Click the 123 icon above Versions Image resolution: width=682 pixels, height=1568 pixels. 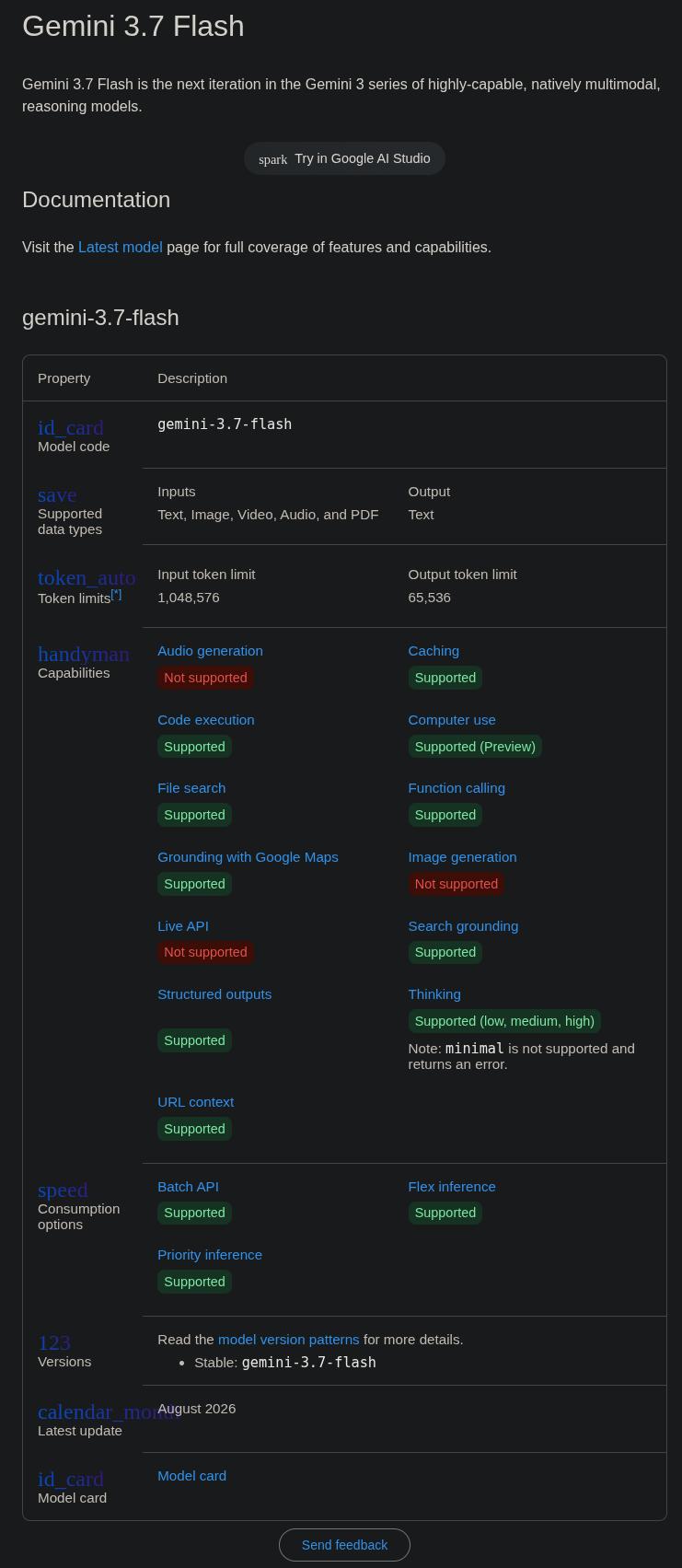[54, 1343]
